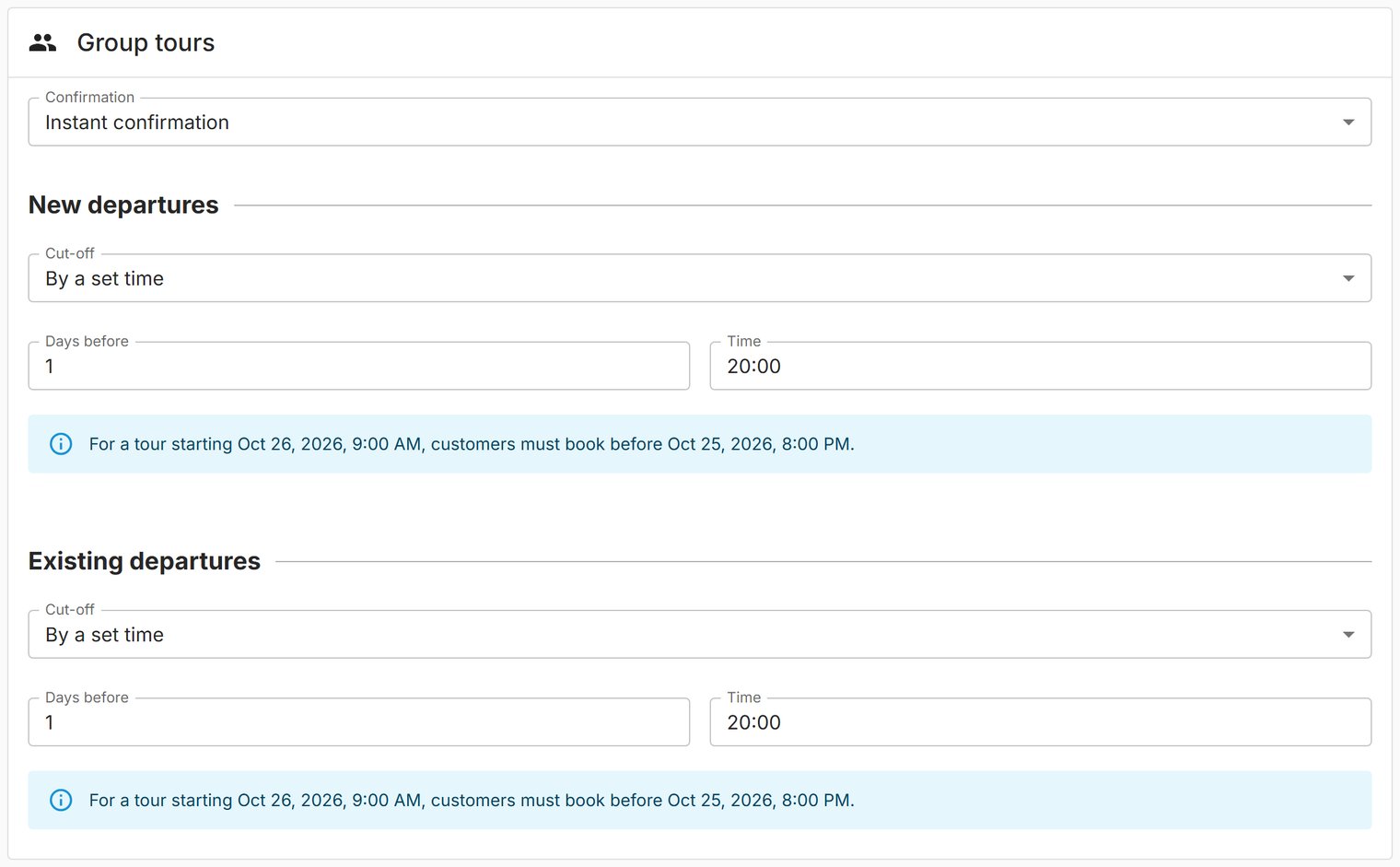Image resolution: width=1400 pixels, height=867 pixels.
Task: Open the Confirmation dropdown
Action: 699,122
